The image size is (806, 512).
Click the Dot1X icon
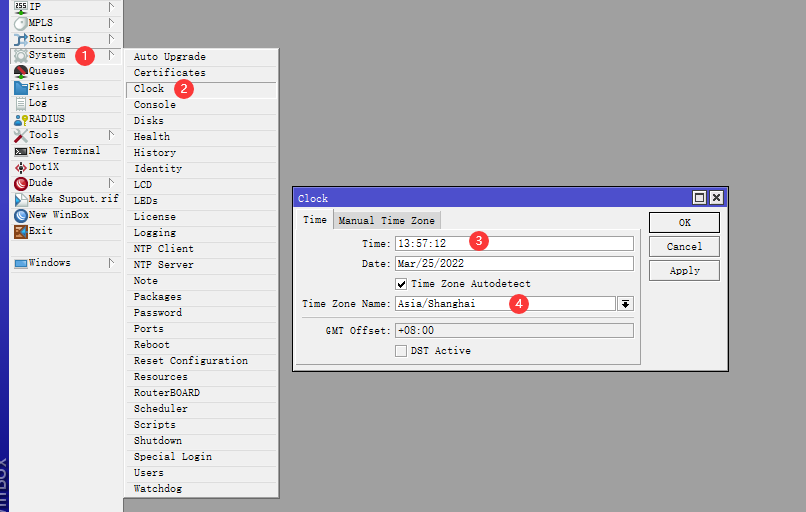tap(21, 167)
